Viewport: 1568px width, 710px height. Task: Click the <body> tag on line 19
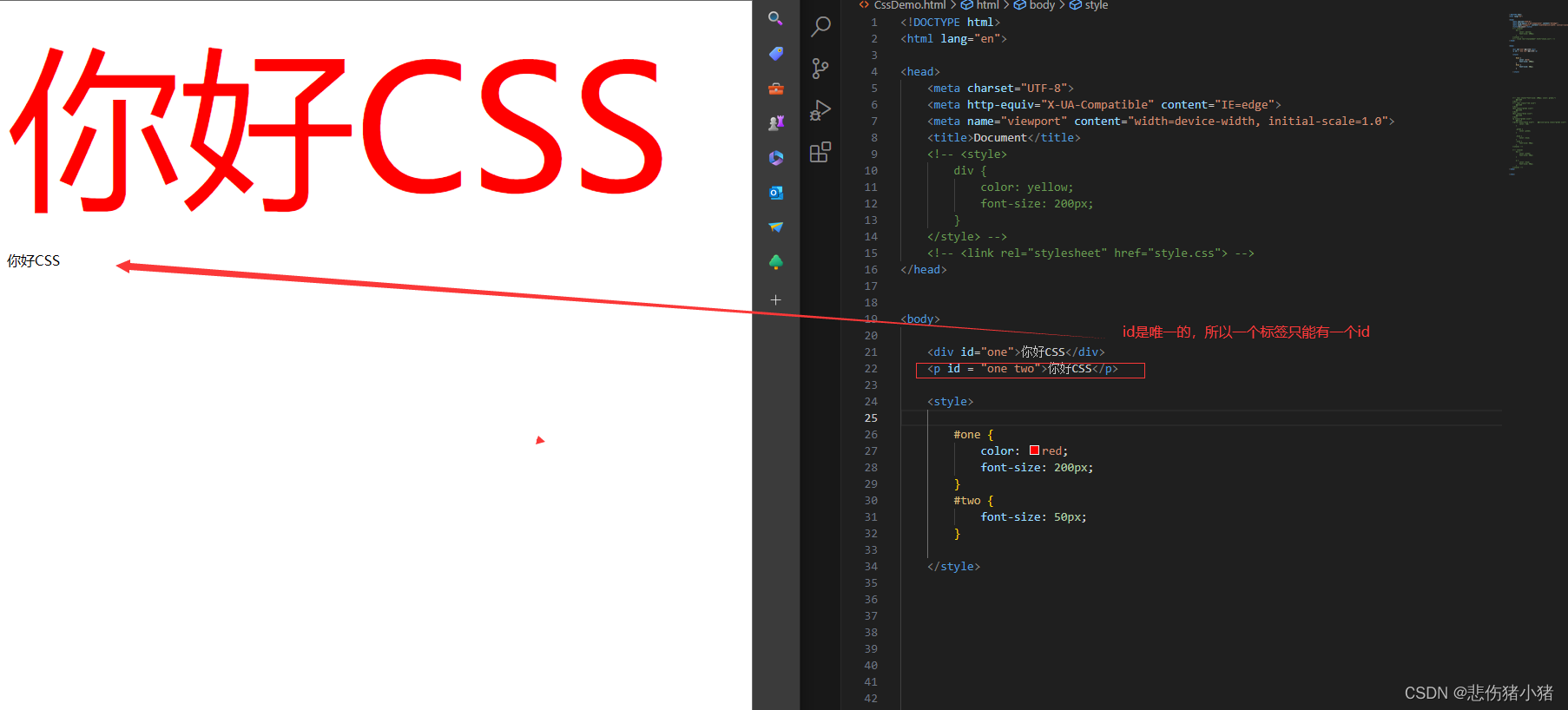coord(920,319)
